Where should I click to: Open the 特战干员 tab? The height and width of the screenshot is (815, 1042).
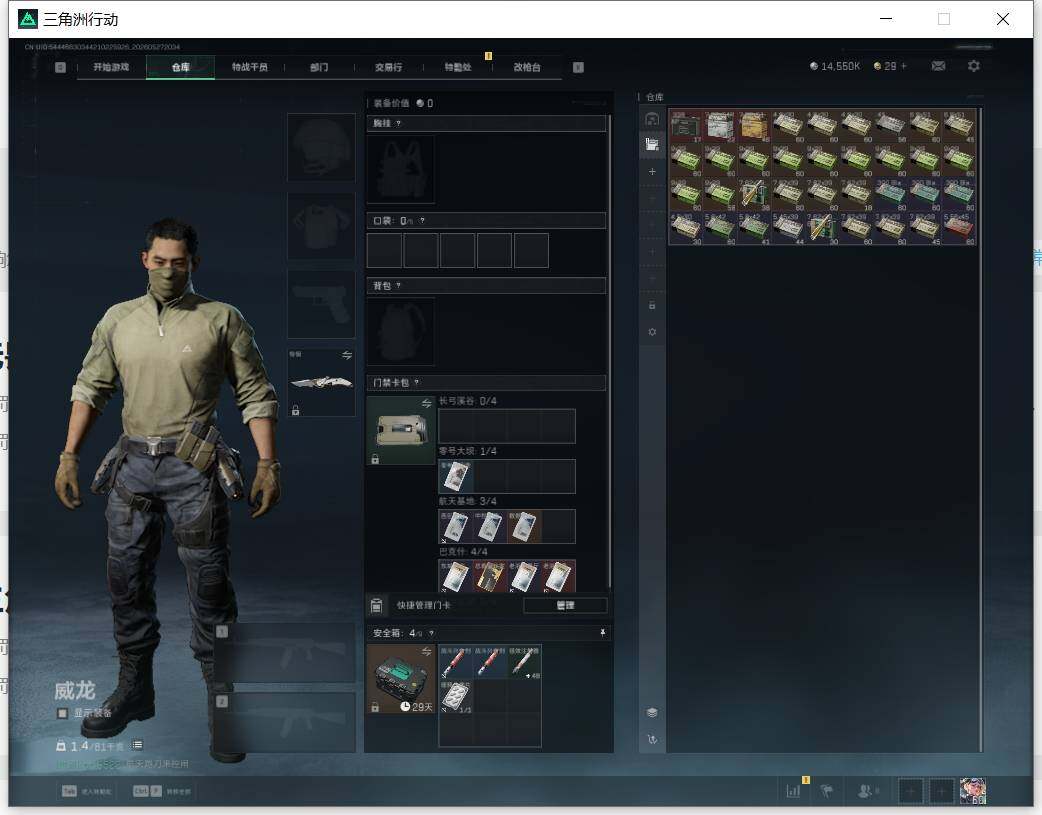[x=249, y=67]
